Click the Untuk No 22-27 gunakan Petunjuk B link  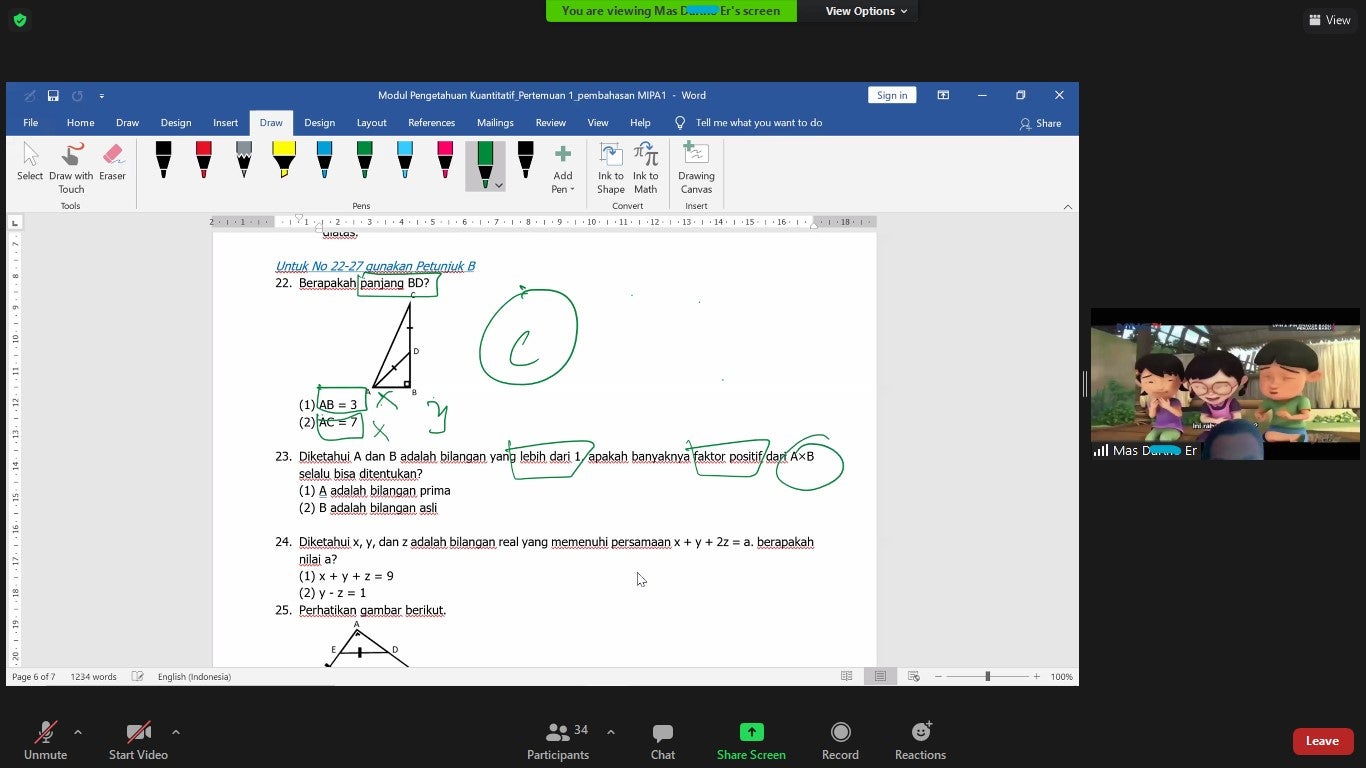(375, 266)
